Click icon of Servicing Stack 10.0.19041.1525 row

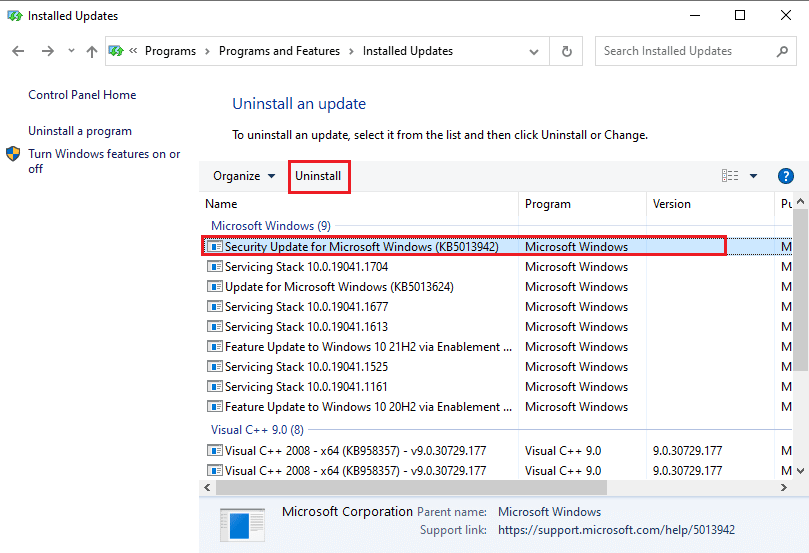point(215,367)
